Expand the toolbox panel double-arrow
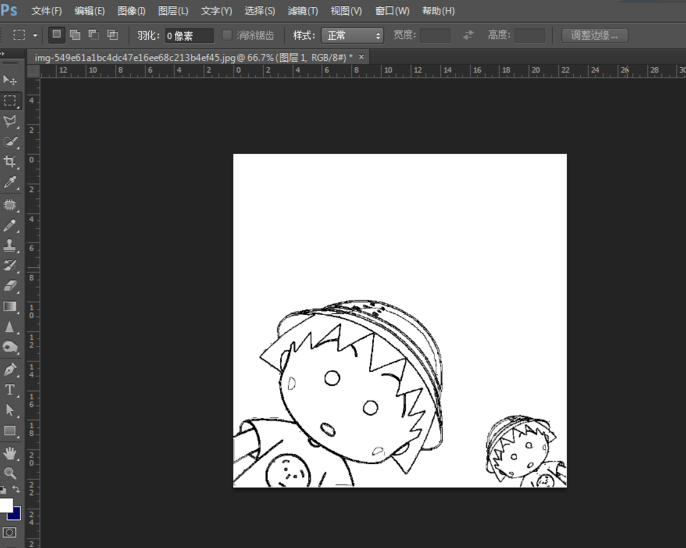Viewport: 686px width, 548px height. pos(2,54)
